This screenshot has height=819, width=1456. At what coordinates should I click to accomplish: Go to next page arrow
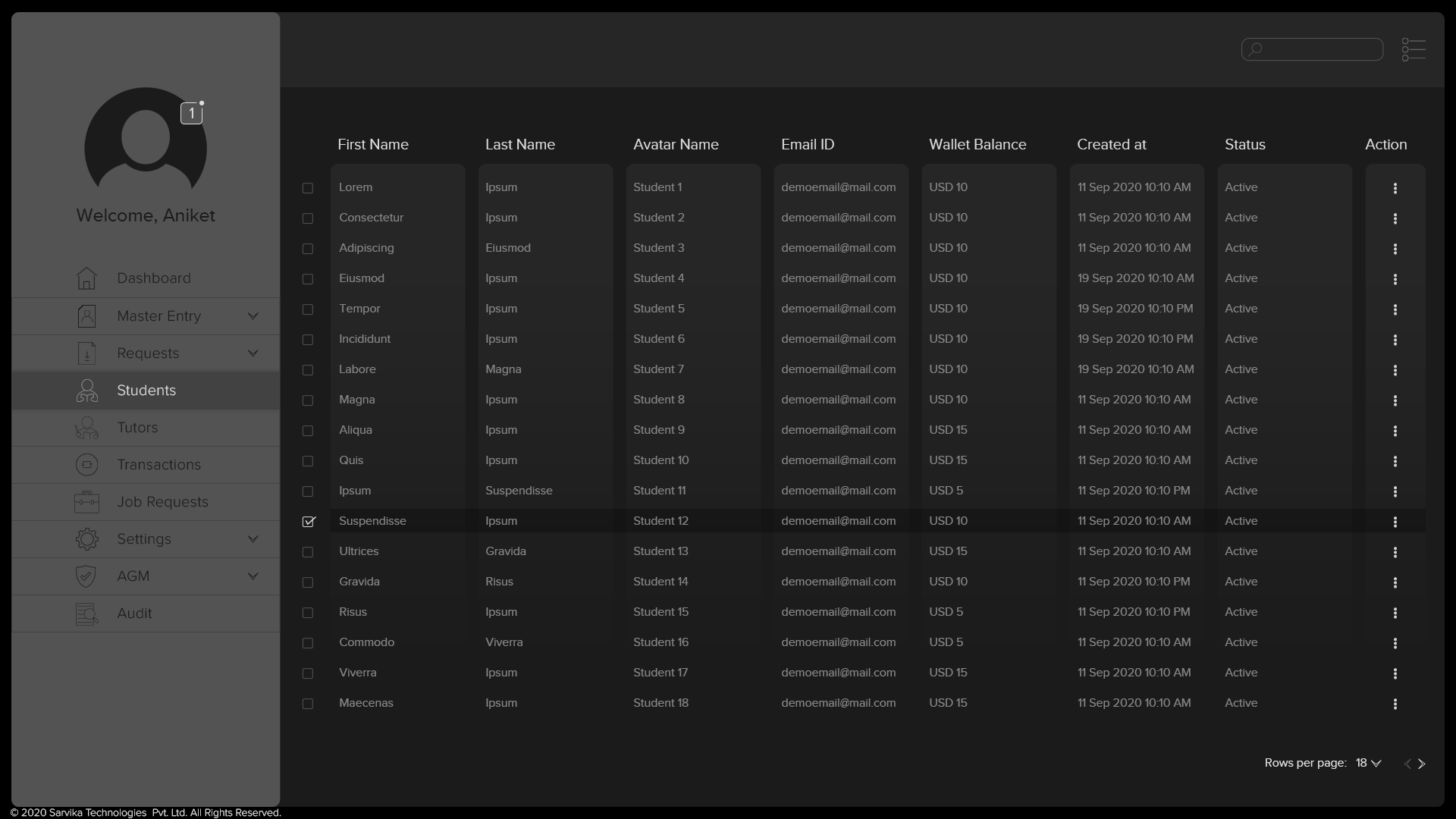pos(1422,764)
